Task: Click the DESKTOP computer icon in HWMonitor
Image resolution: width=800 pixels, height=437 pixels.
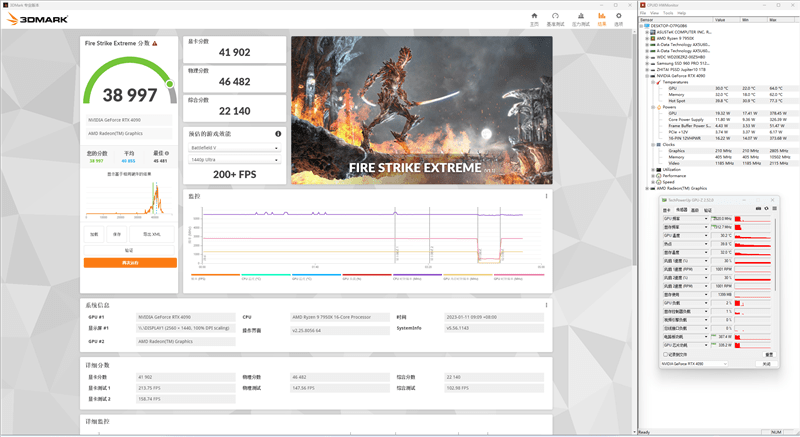Action: pyautogui.click(x=646, y=25)
